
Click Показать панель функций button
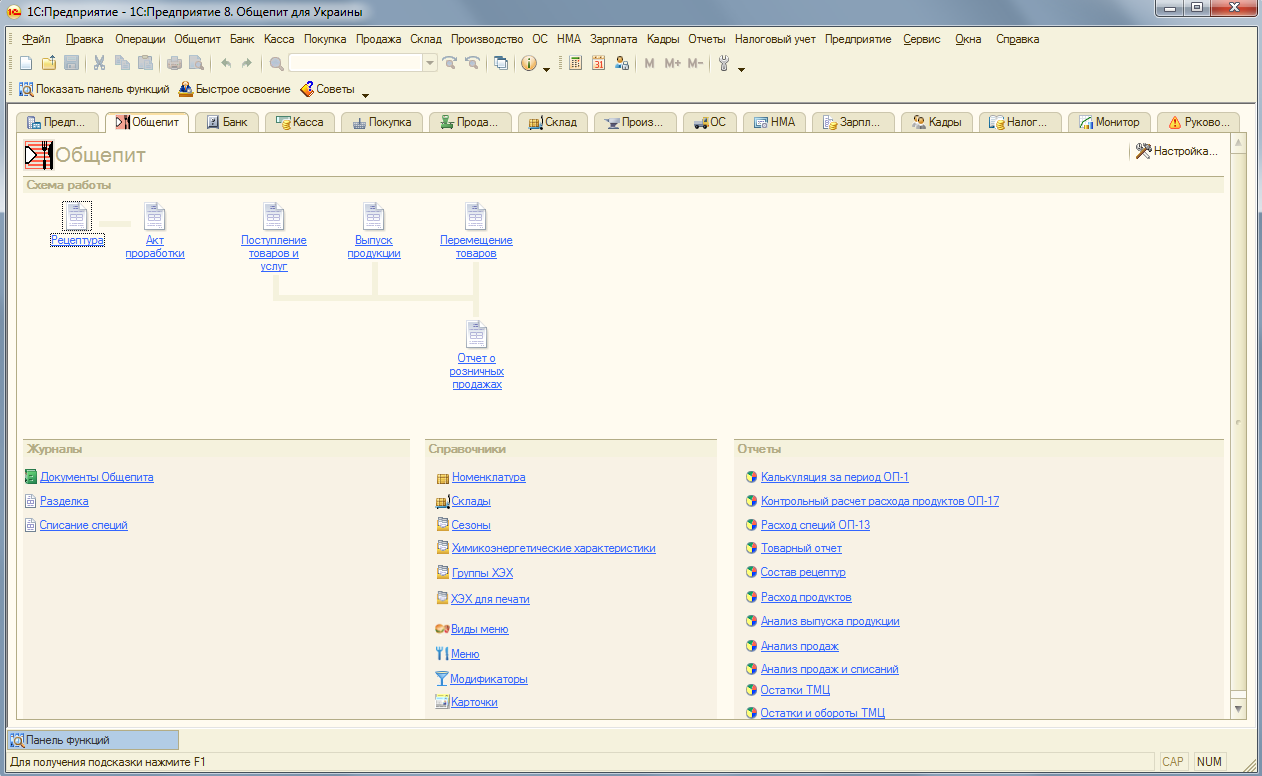(94, 89)
